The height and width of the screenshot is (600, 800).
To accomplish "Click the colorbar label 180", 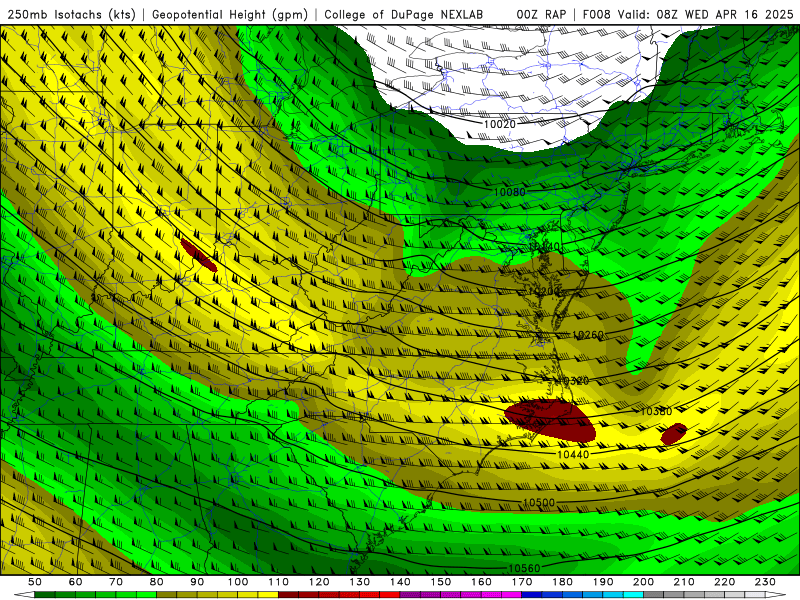I will pos(562,582).
